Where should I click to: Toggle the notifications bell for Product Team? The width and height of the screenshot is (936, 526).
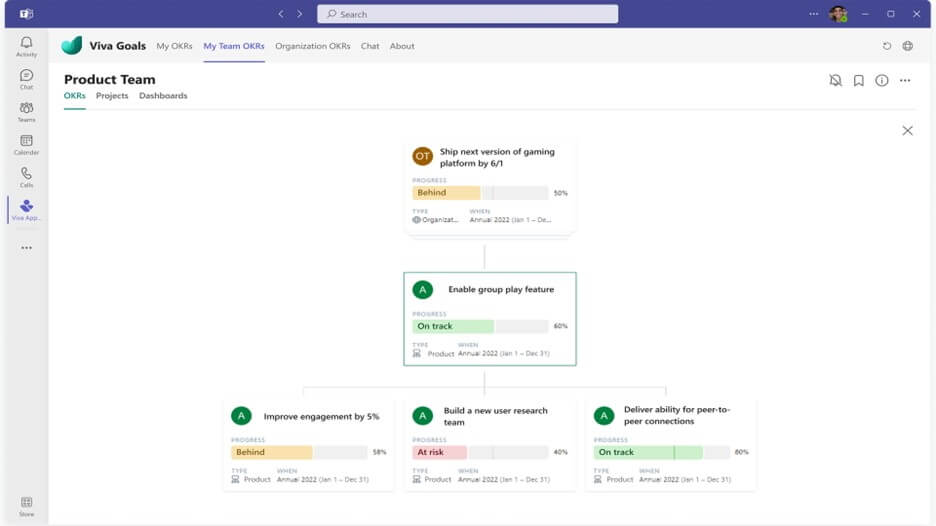(x=835, y=80)
